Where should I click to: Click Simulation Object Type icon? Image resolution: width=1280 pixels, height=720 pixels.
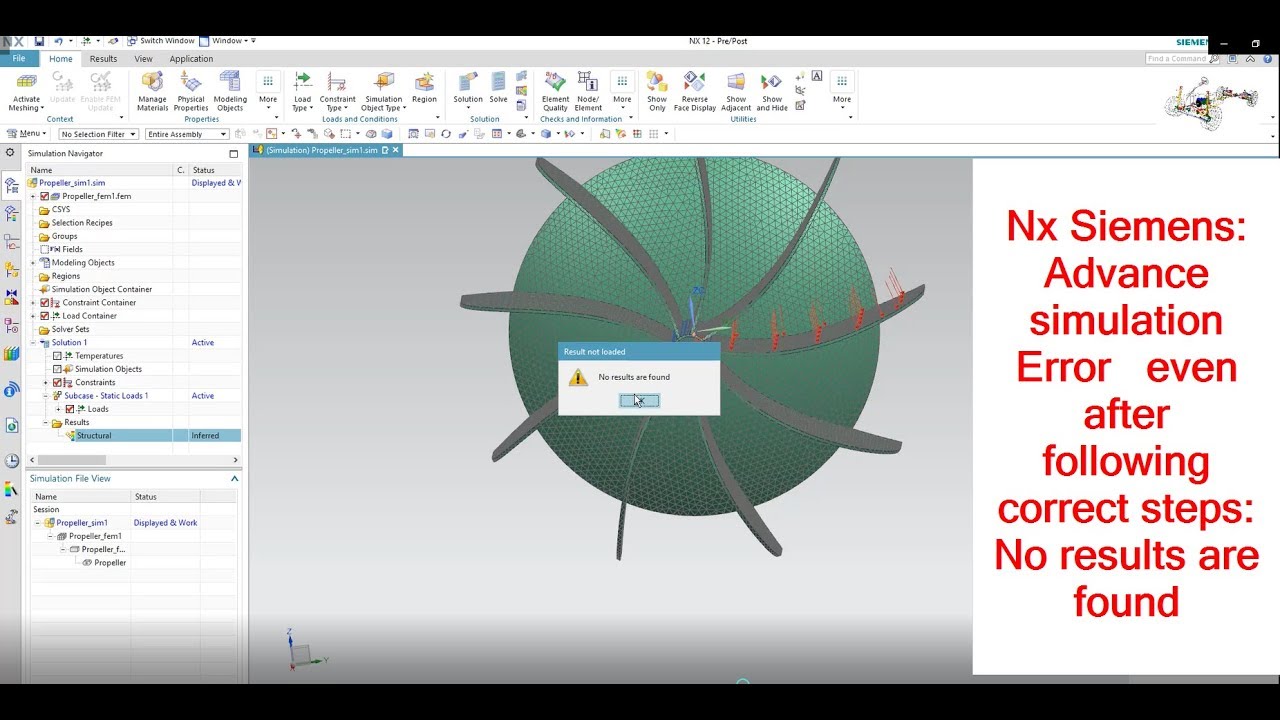[x=384, y=82]
